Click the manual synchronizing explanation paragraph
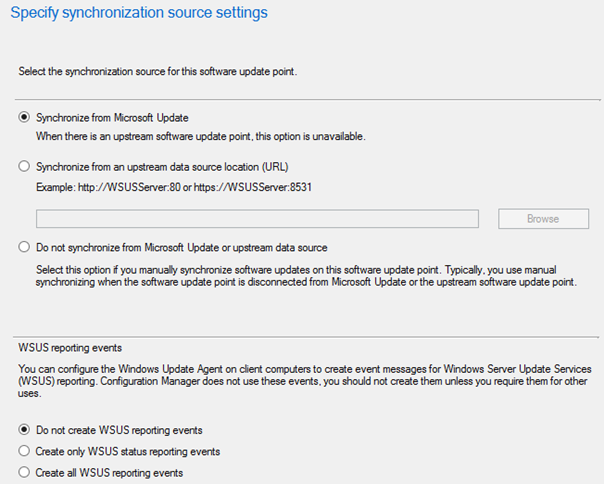The height and width of the screenshot is (484, 604). pos(307,276)
